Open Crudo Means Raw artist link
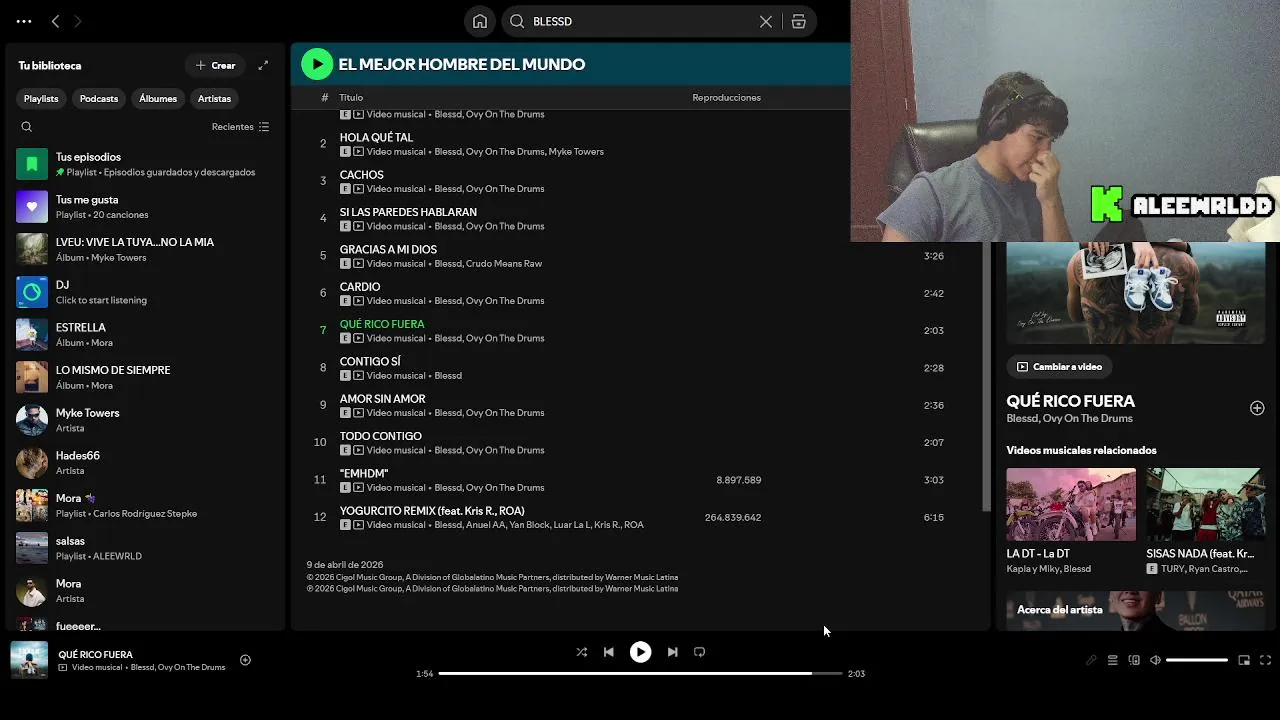Screen dimensions: 1280x720 pyautogui.click(x=504, y=264)
